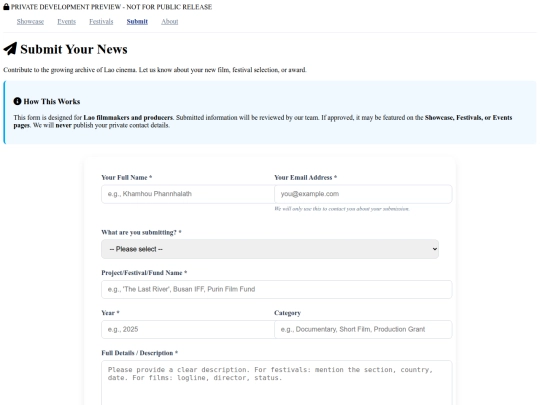This screenshot has height=405, width=540.
Task: Focus the Category text field
Action: (363, 329)
